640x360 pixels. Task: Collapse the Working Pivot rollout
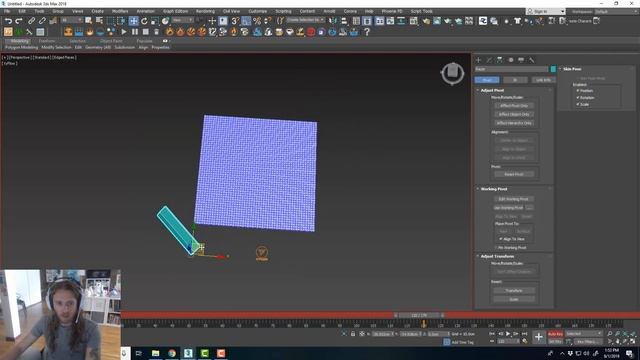click(494, 189)
